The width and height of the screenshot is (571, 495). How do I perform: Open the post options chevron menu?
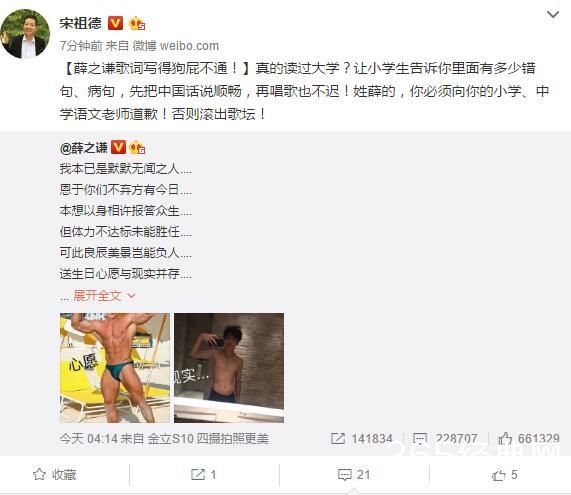(553, 15)
